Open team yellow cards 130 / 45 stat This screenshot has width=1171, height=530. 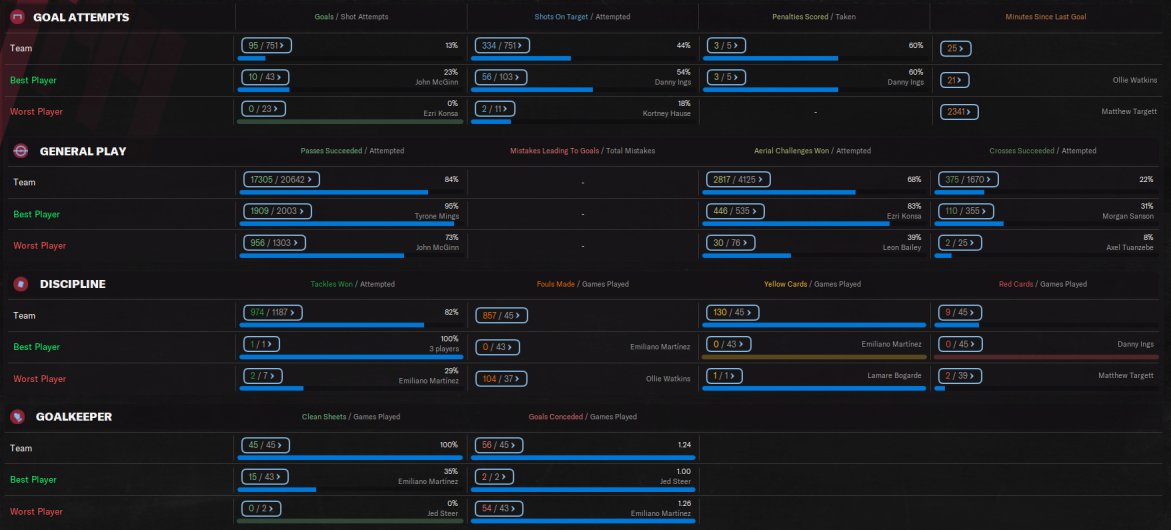coord(733,312)
